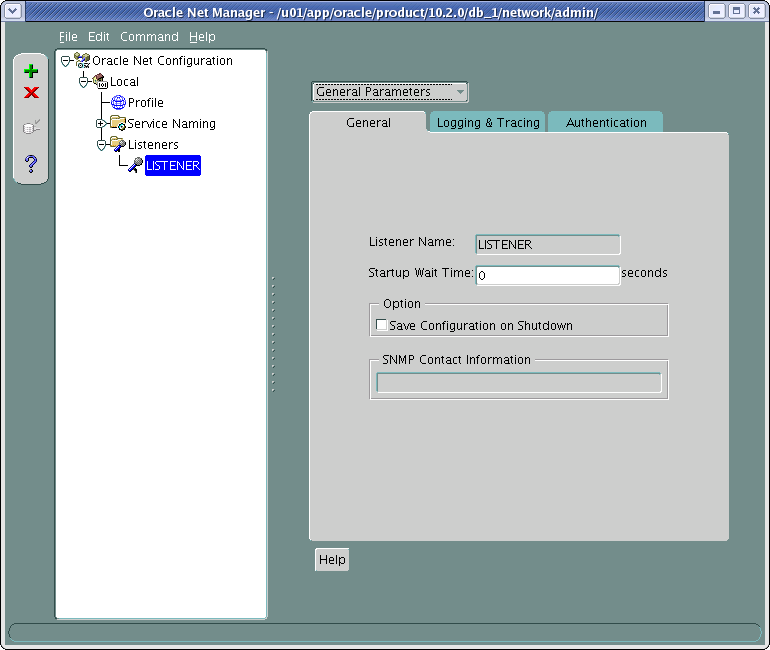The height and width of the screenshot is (650, 770).
Task: Click the Local node house icon
Action: pyautogui.click(x=100, y=81)
